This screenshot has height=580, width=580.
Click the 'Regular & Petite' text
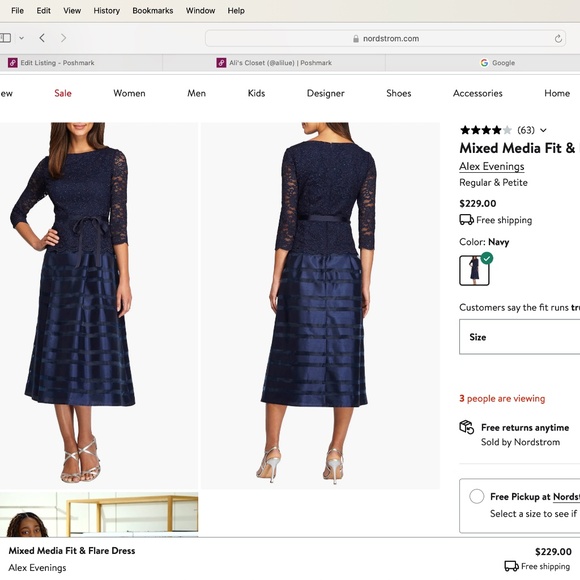(493, 182)
